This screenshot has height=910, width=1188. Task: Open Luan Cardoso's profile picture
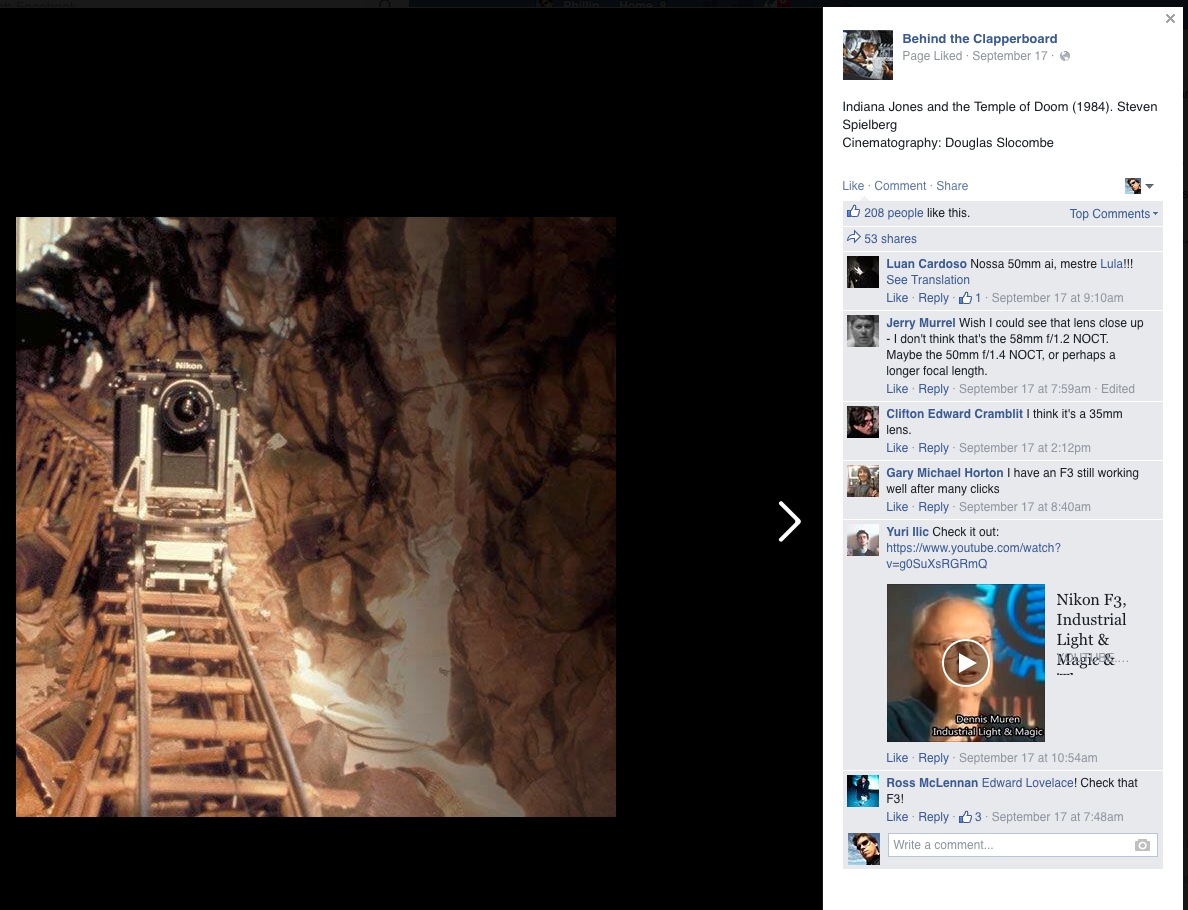coord(862,272)
